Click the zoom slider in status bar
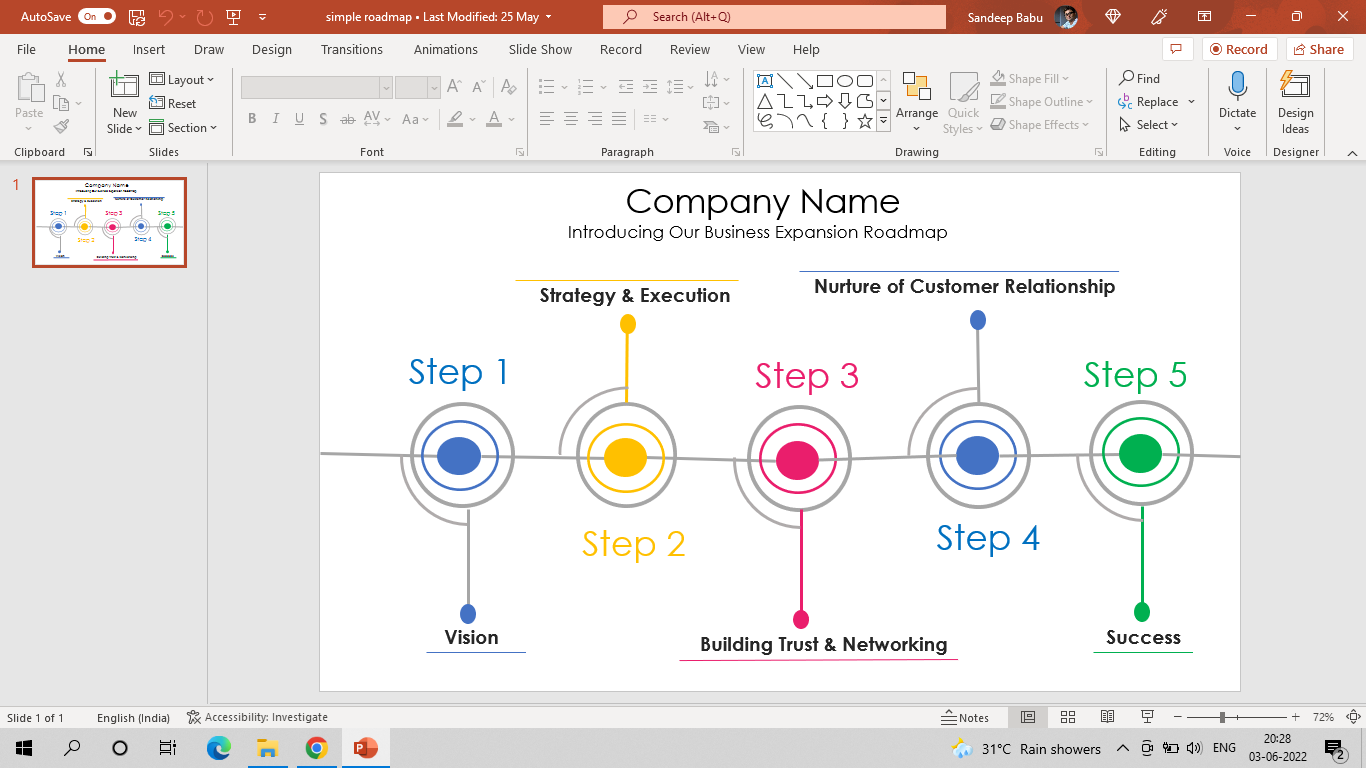The height and width of the screenshot is (768, 1366). point(1222,717)
